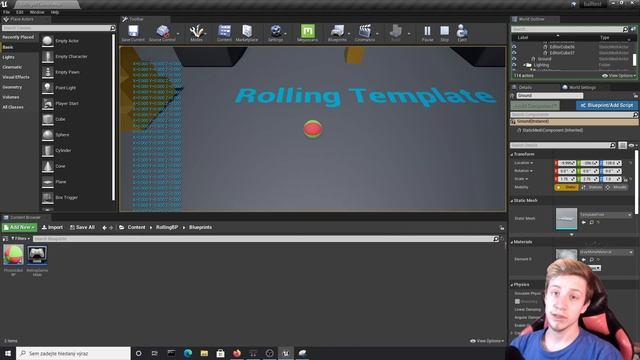Screen dimensions: 640x360
Task: Focus the Windows taskbar search box
Action: [x=73, y=353]
